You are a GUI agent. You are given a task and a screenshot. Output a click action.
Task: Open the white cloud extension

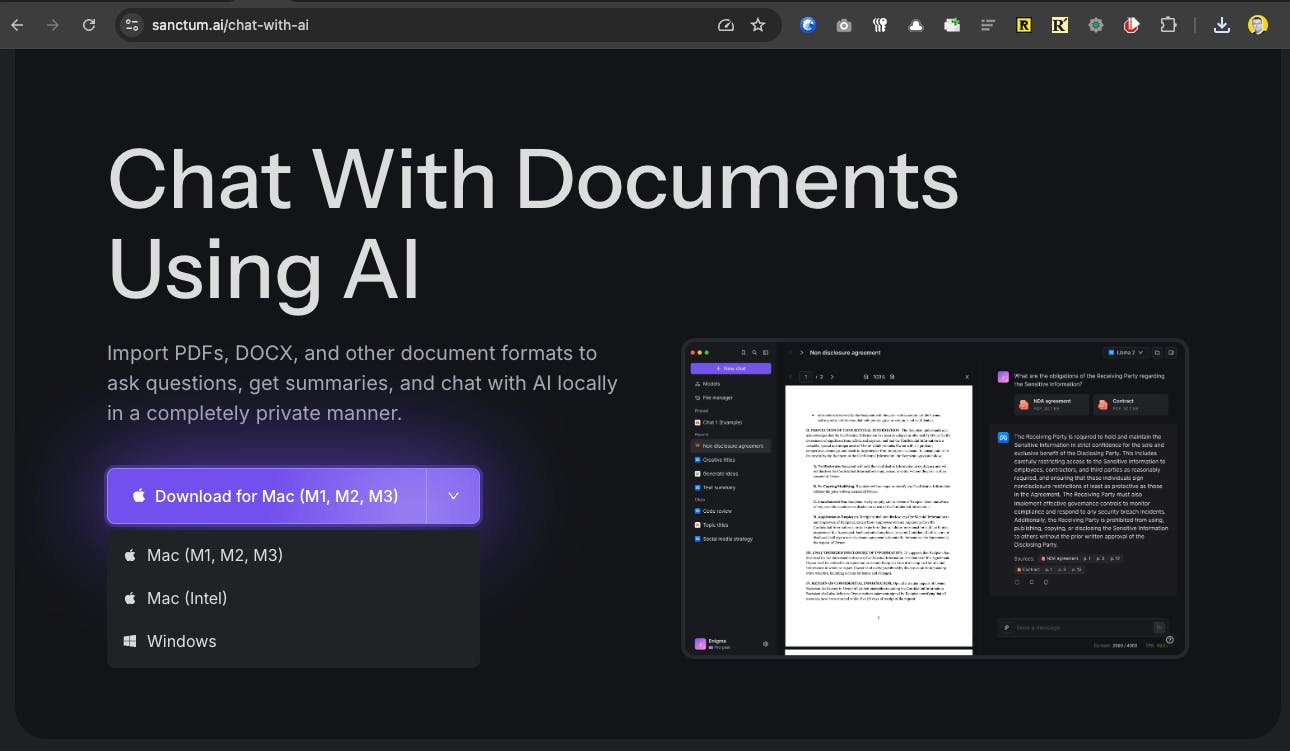click(916, 25)
